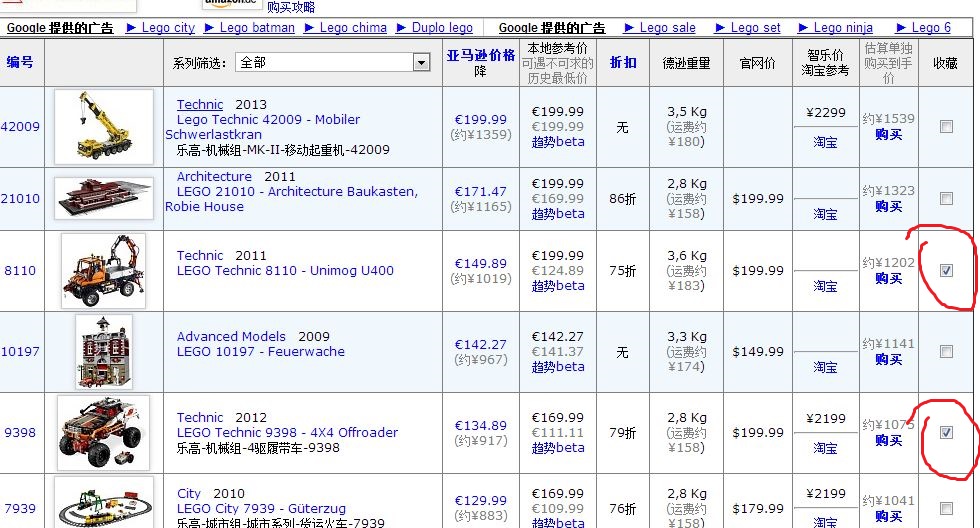Open the Lego batman ad link

click(257, 27)
